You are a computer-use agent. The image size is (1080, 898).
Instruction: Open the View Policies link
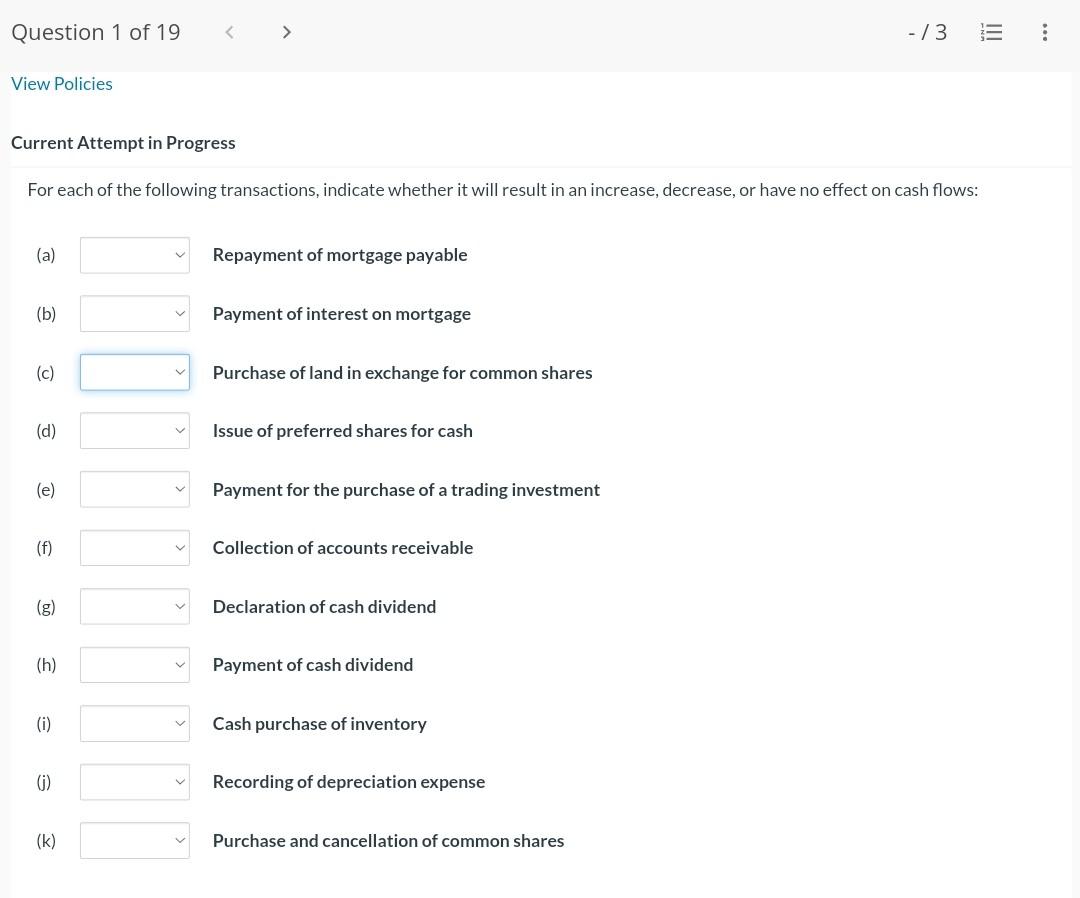[61, 83]
